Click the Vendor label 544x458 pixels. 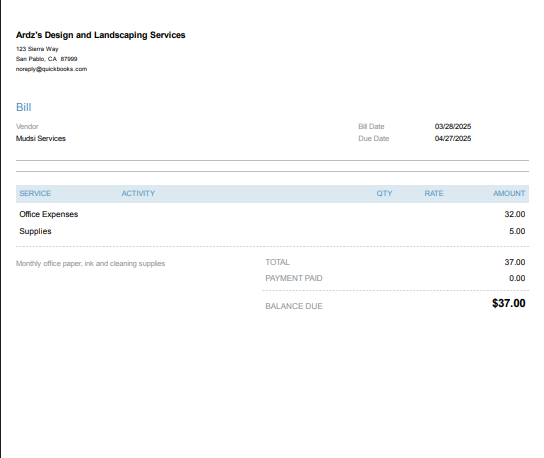tap(27, 127)
